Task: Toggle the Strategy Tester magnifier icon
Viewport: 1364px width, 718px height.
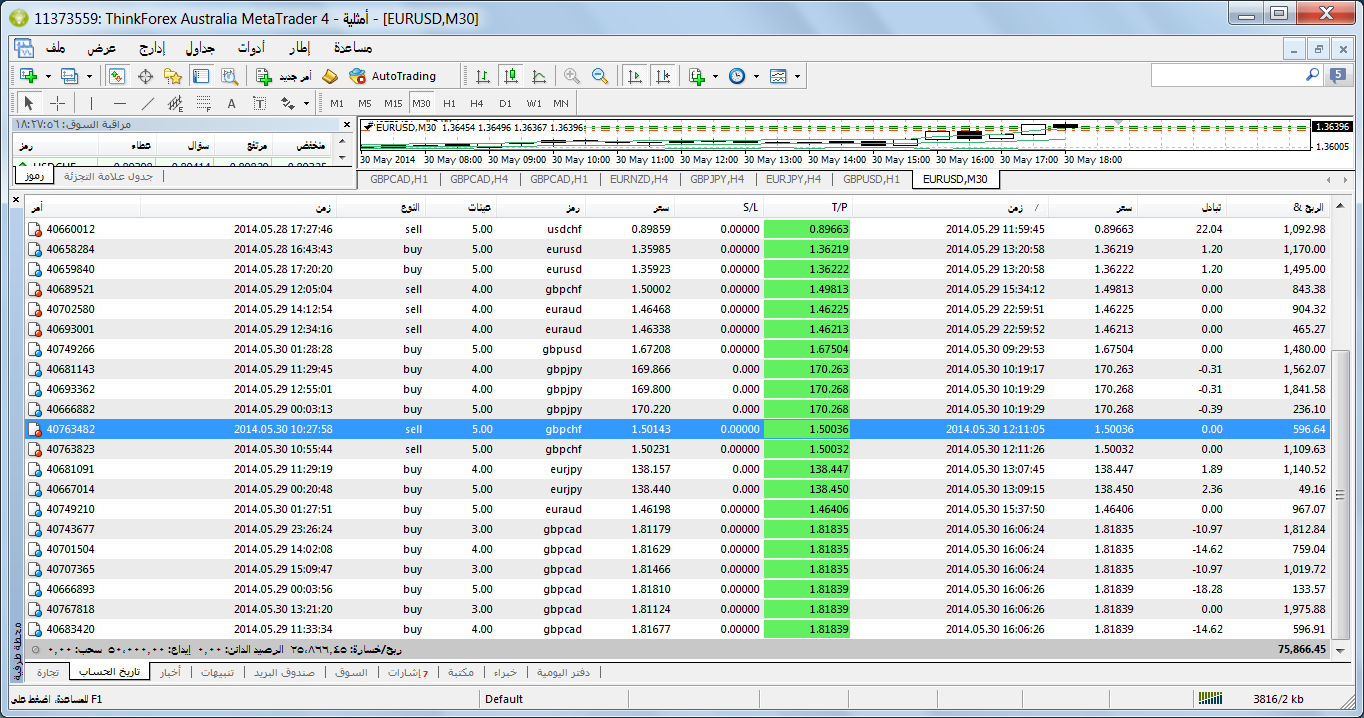Action: pos(229,76)
